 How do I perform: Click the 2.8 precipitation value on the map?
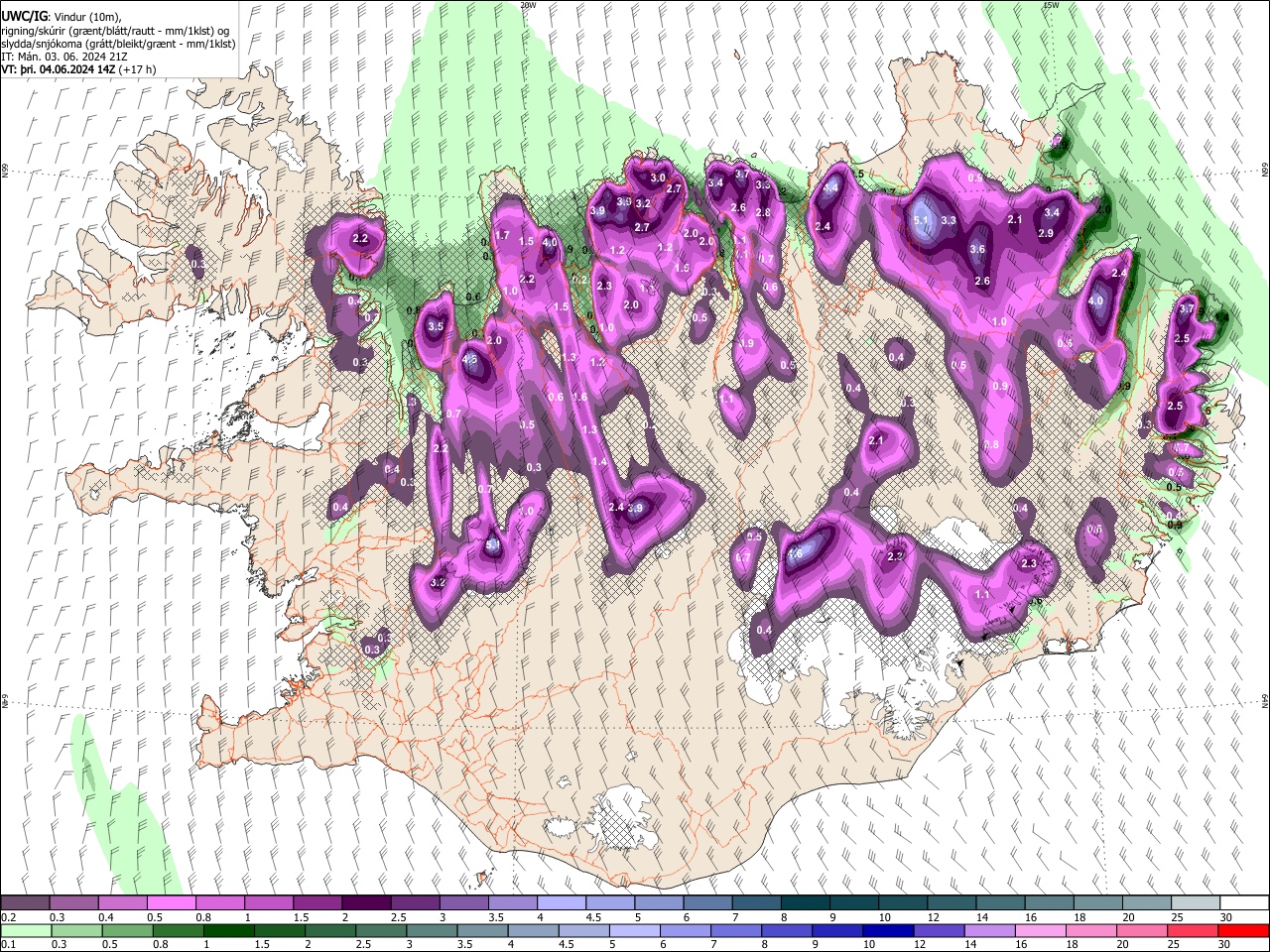[x=763, y=212]
